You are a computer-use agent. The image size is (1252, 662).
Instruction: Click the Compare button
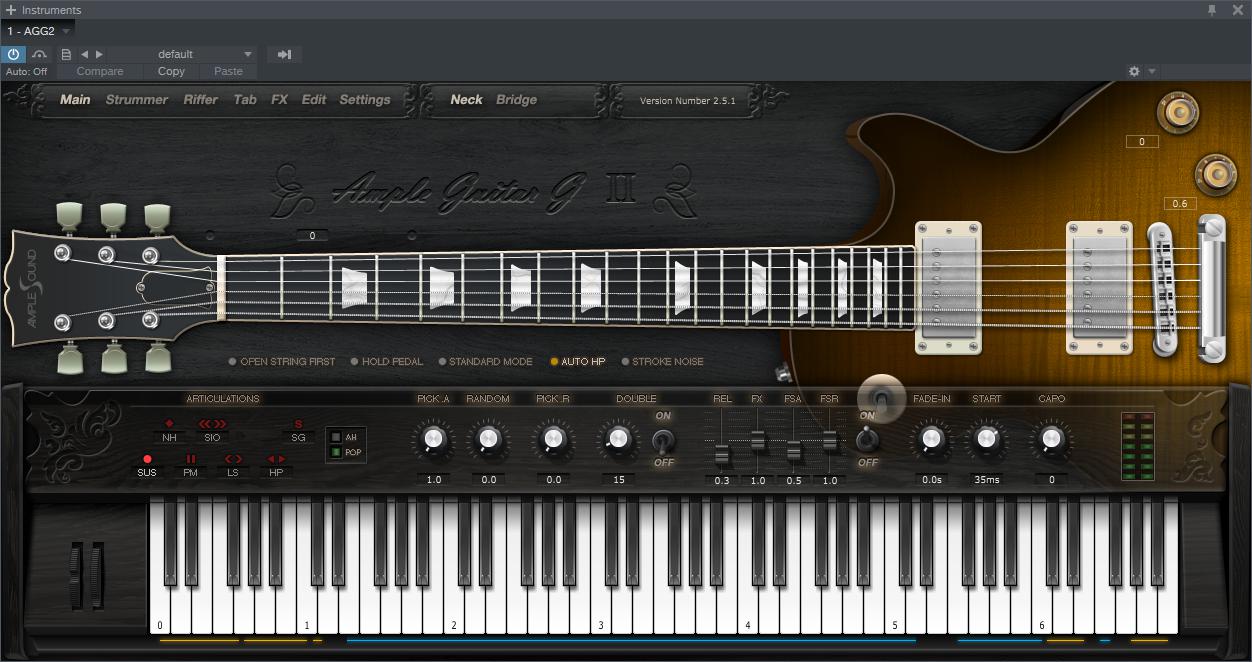100,71
